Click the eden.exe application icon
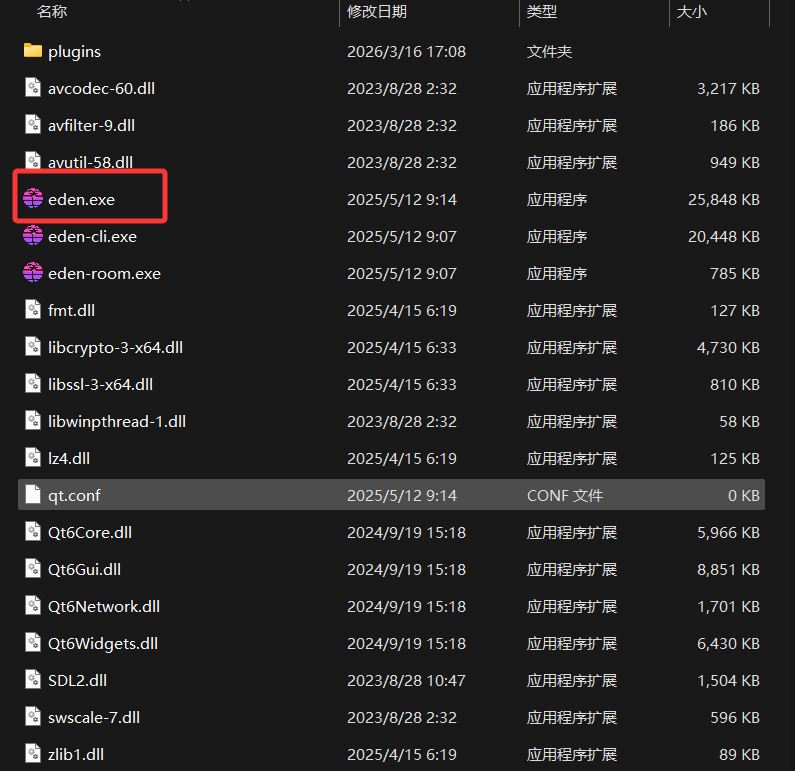The image size is (795, 771). [33, 199]
